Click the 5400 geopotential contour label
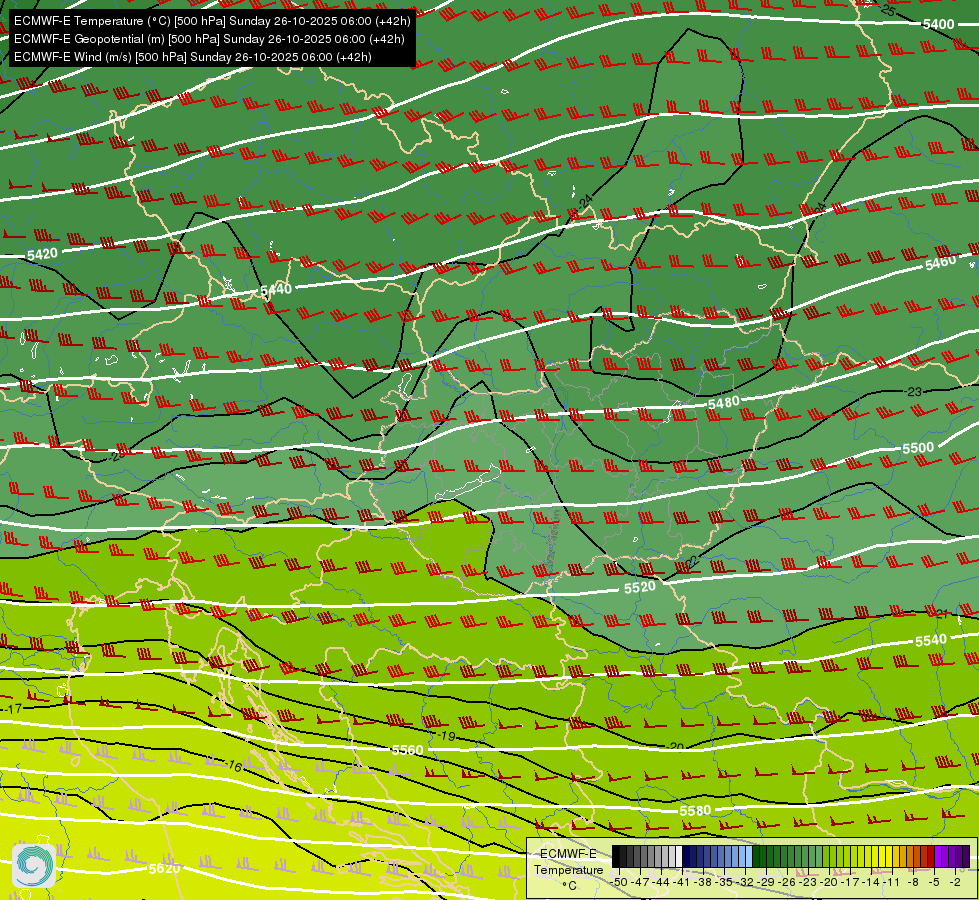979x900 pixels. click(x=938, y=24)
